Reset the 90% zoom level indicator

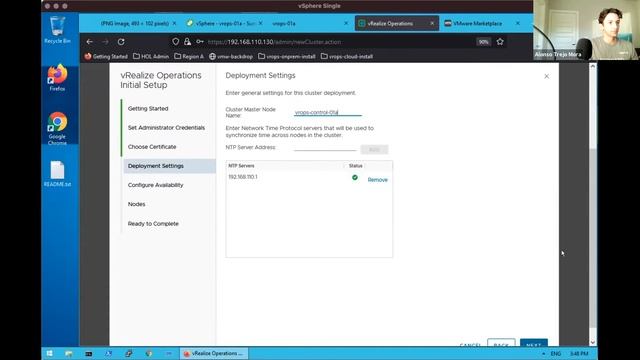tap(483, 42)
